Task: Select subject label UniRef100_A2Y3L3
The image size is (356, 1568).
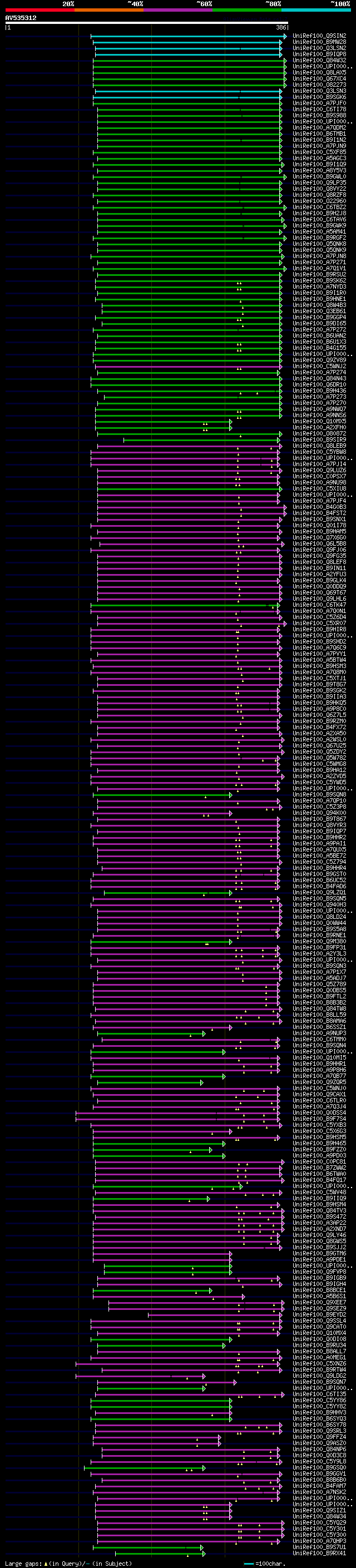Action: coord(319,953)
